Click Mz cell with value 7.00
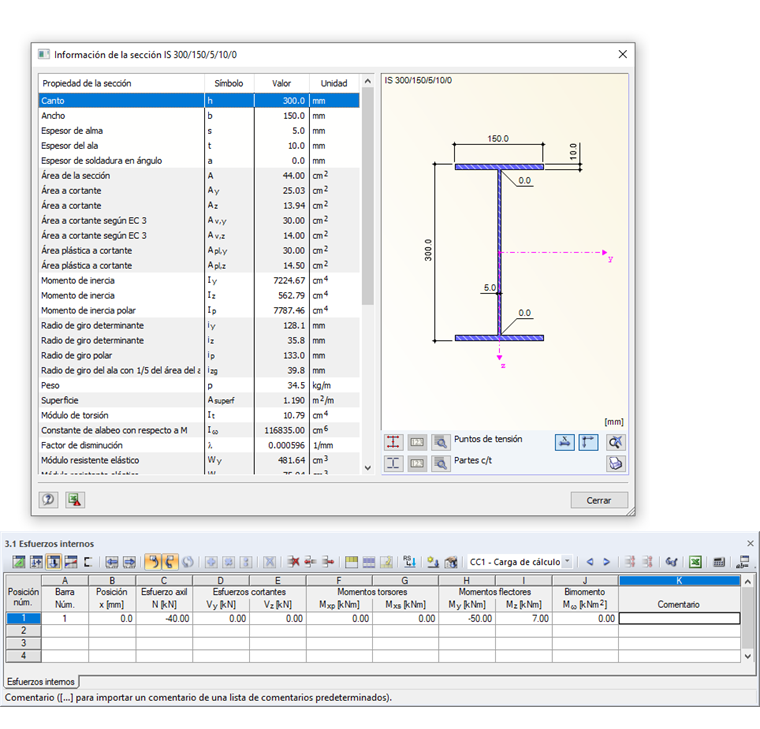 524,618
